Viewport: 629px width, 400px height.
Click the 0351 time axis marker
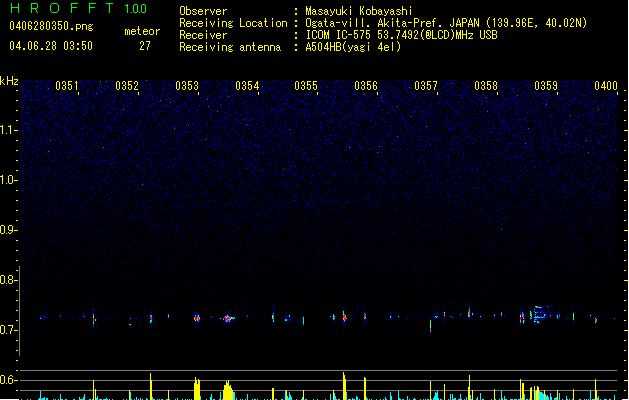click(x=67, y=86)
